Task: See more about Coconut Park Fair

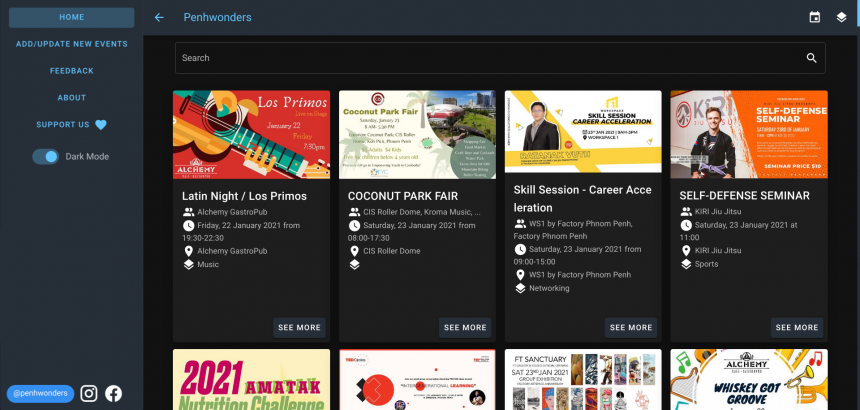Action: pos(465,328)
